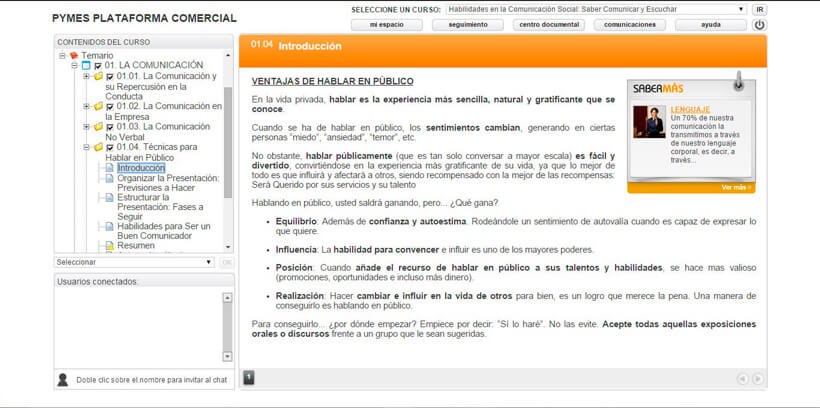
Task: Collapse unit 01.04 in the course tree
Action: (x=87, y=148)
